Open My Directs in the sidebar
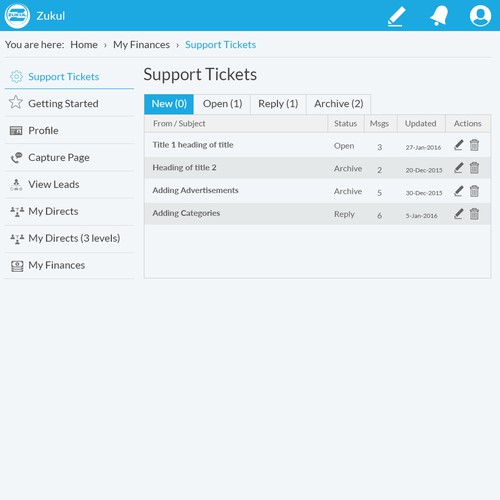This screenshot has width=500, height=500. click(69, 212)
